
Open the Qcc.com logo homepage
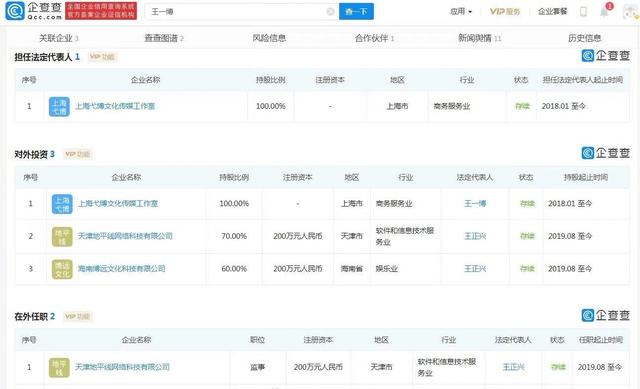point(33,11)
